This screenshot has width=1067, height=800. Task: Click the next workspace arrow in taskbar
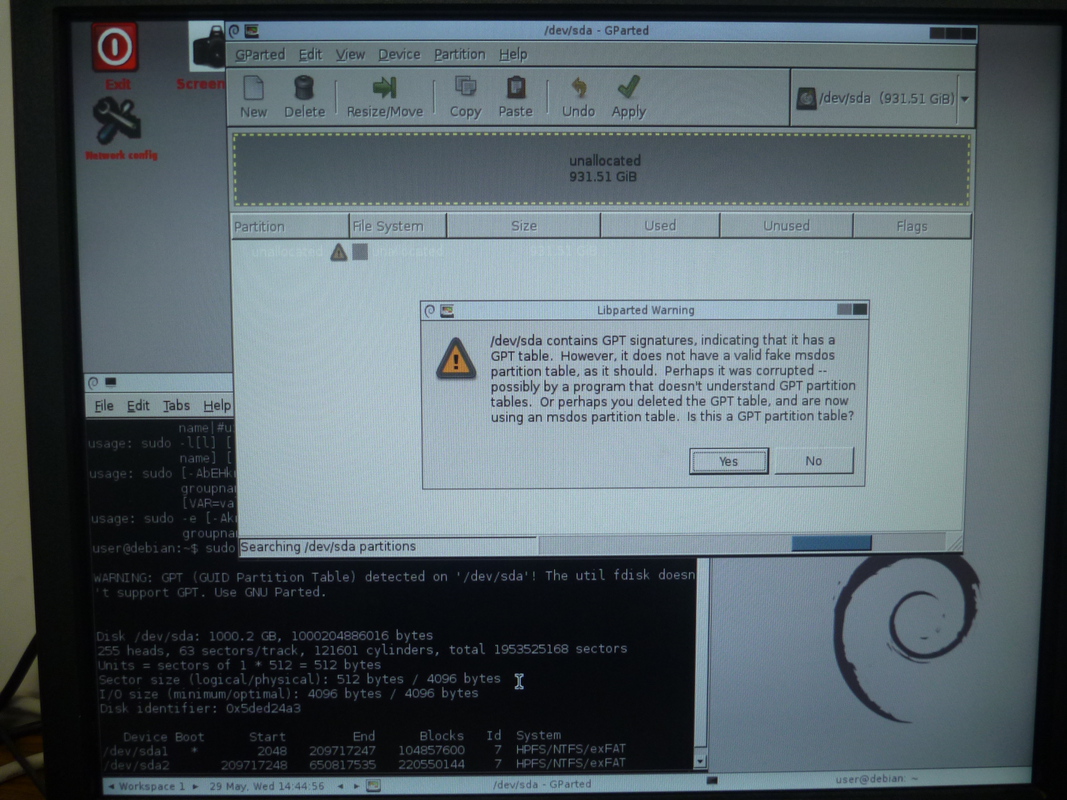point(195,786)
